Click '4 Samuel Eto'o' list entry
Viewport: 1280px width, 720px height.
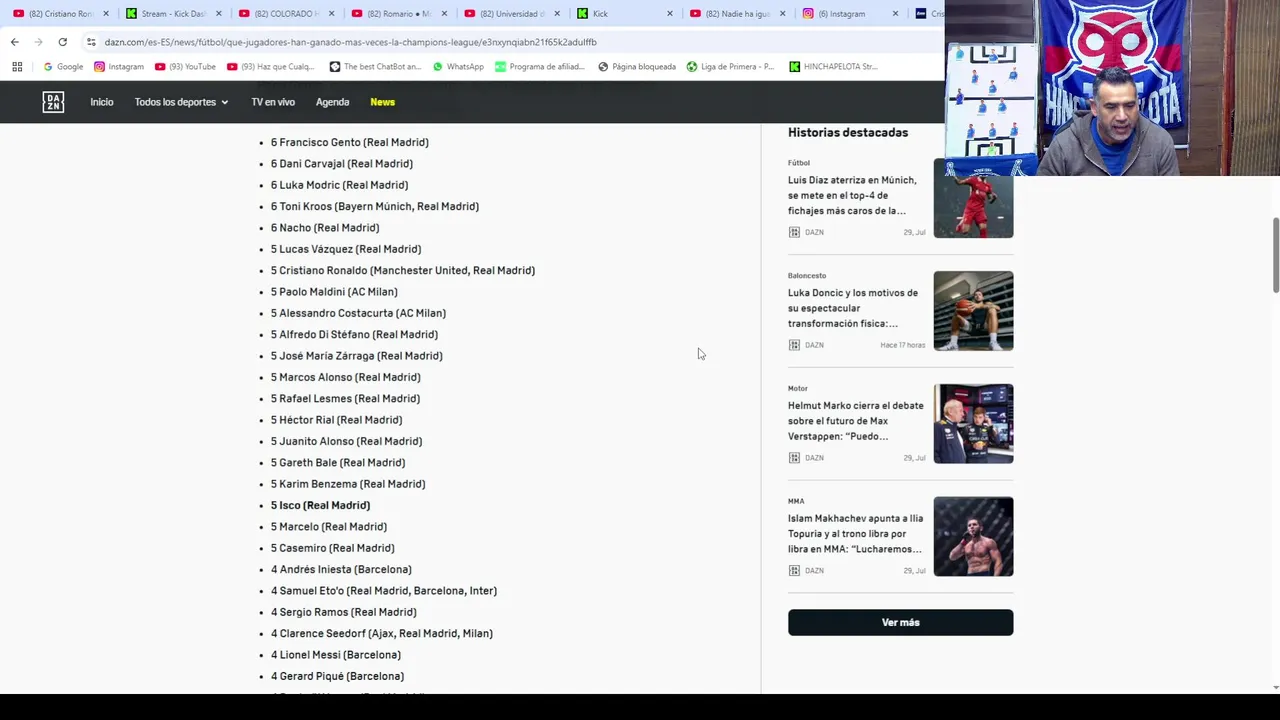[384, 591]
